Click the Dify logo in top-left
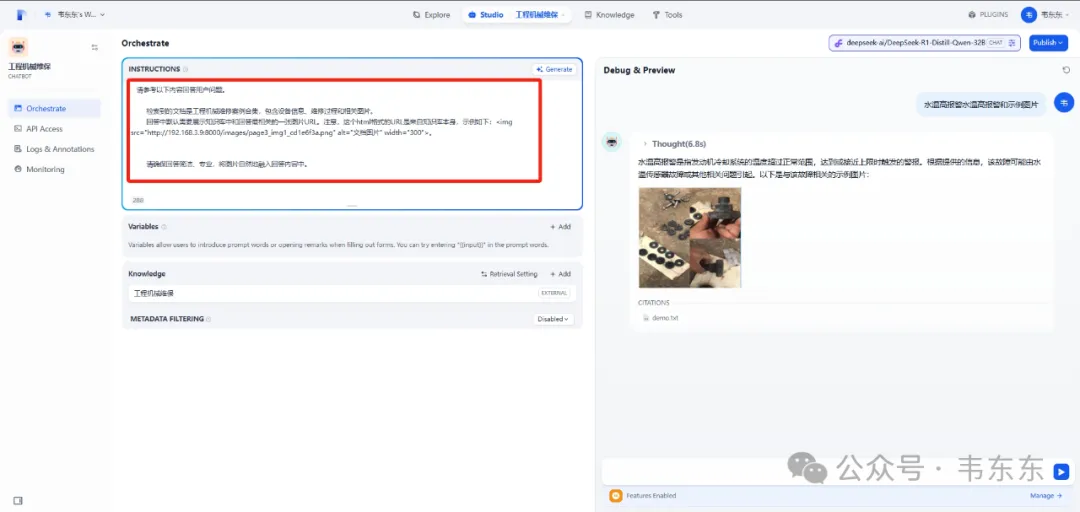Image resolution: width=1080 pixels, height=512 pixels. (x=21, y=15)
